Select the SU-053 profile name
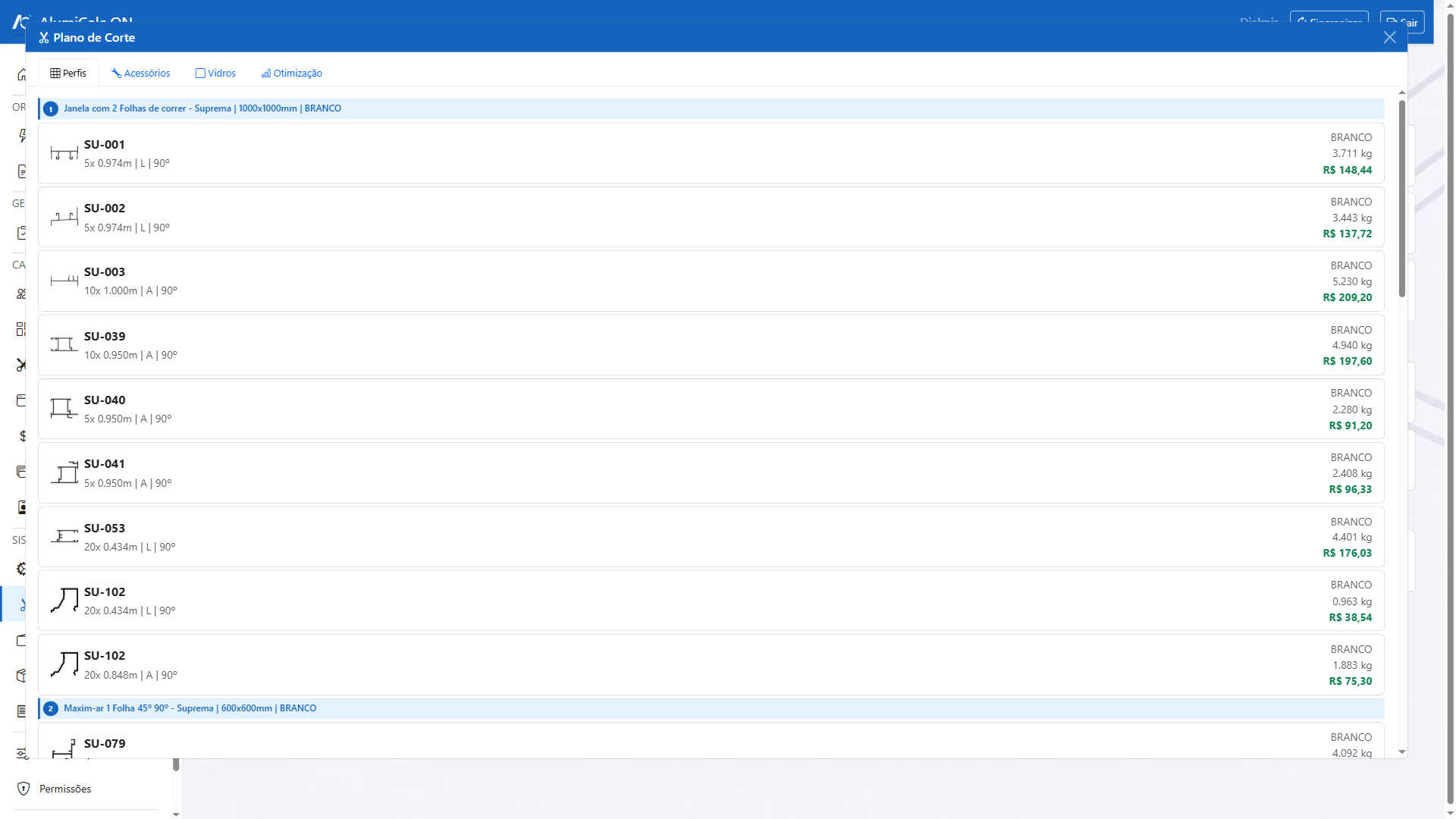Screen dimensions: 1456x819 point(105,529)
